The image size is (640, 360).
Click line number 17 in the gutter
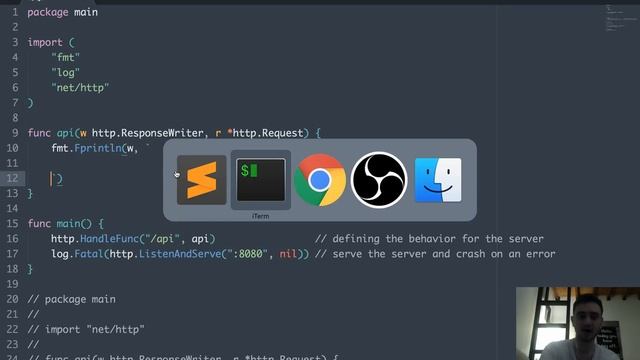pyautogui.click(x=12, y=254)
